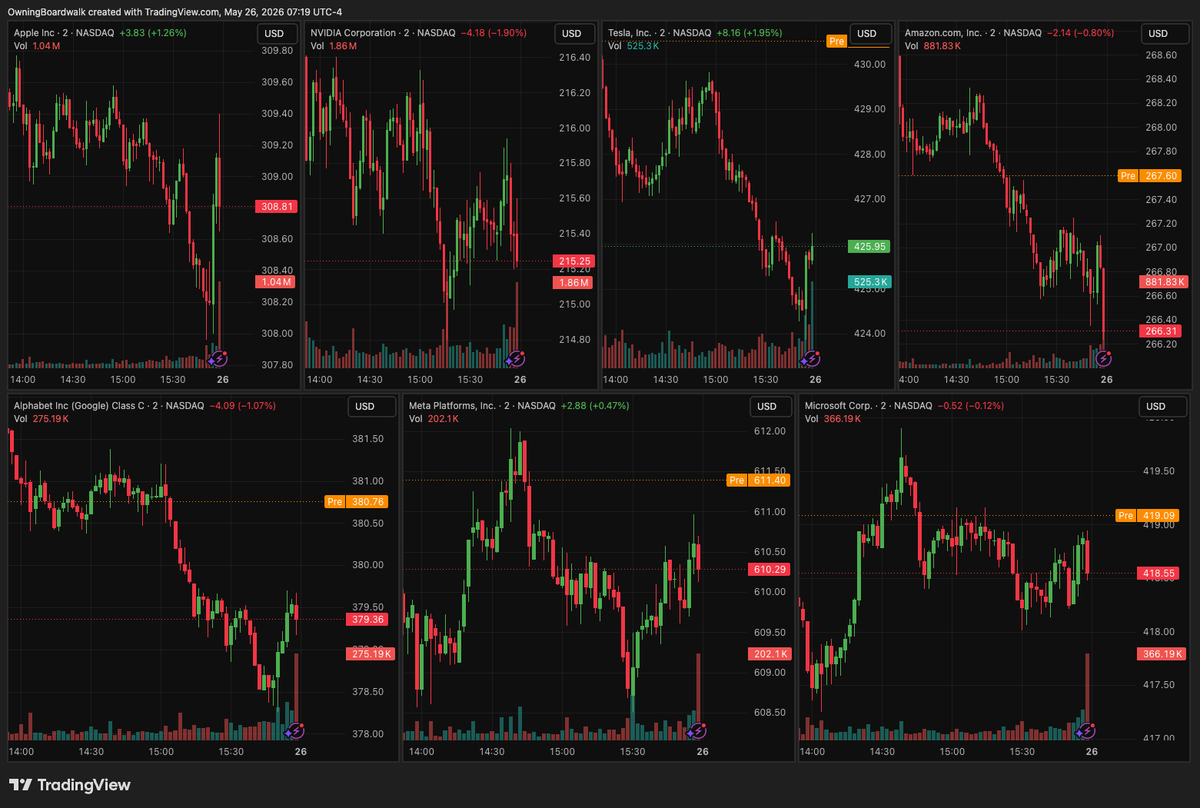Click the 379.36 price label on Alphabet chart
1200x808 pixels.
point(368,620)
